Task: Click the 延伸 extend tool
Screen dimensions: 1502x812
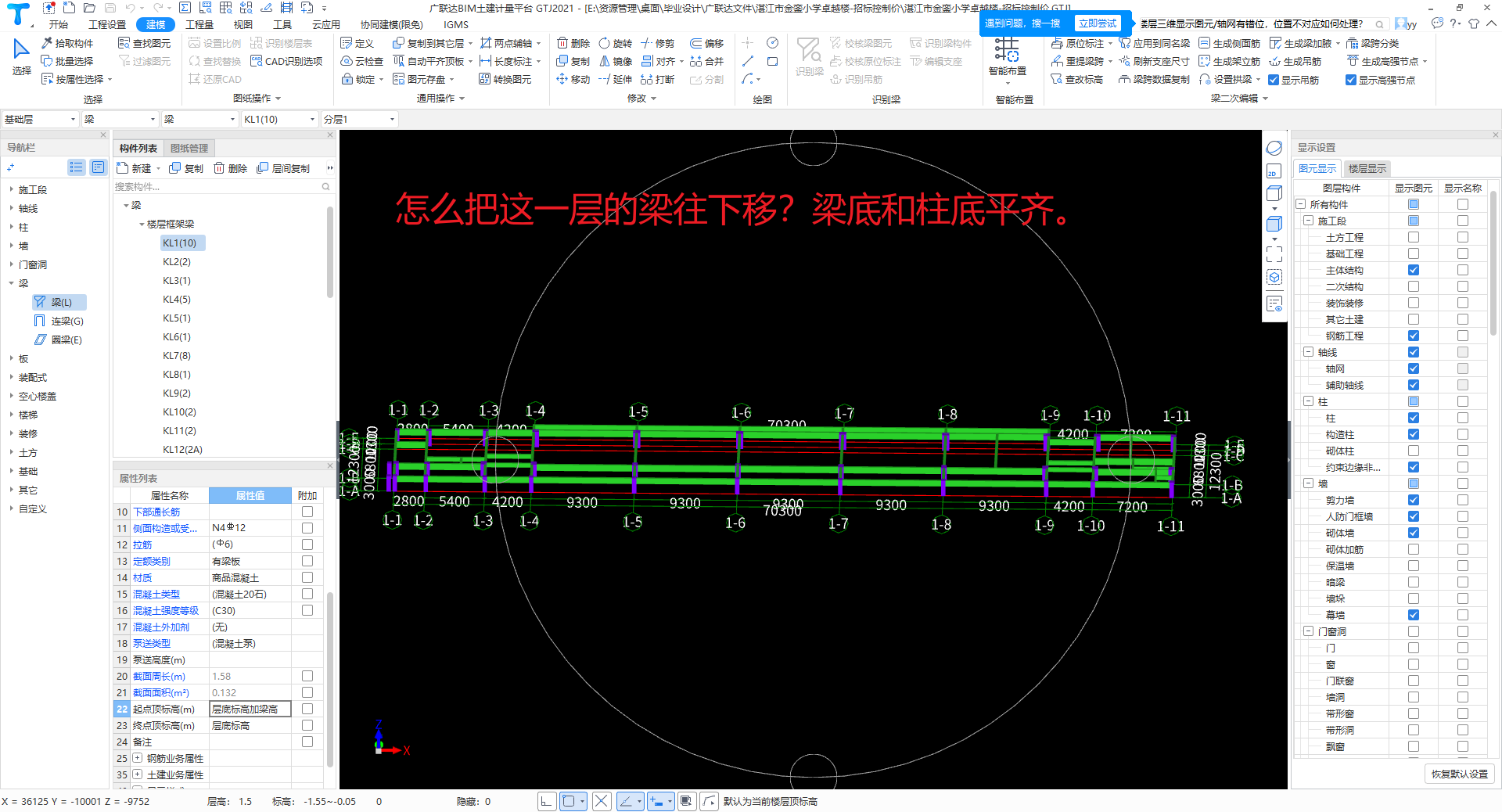Action: coord(615,79)
